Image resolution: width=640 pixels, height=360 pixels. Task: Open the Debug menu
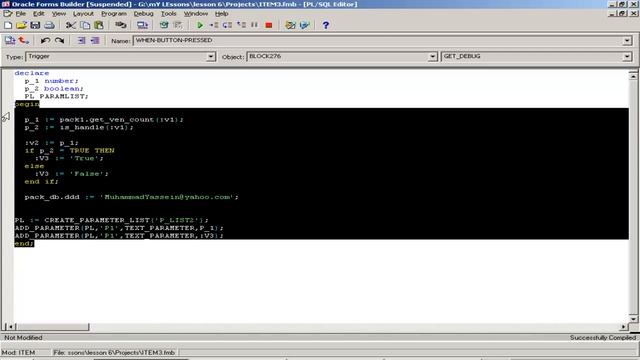point(144,14)
